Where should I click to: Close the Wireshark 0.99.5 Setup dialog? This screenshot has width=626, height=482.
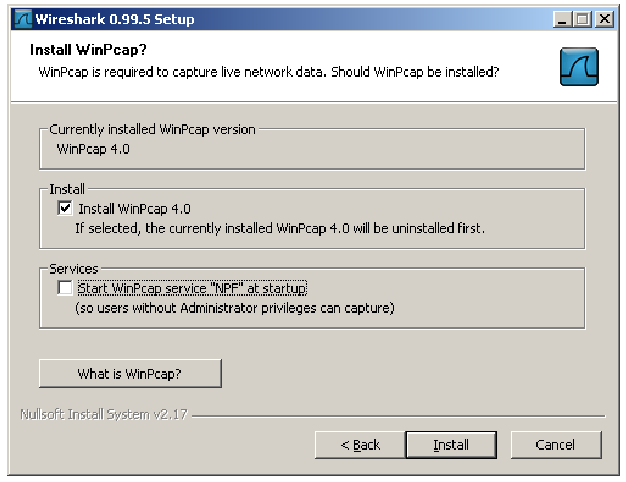click(x=604, y=19)
